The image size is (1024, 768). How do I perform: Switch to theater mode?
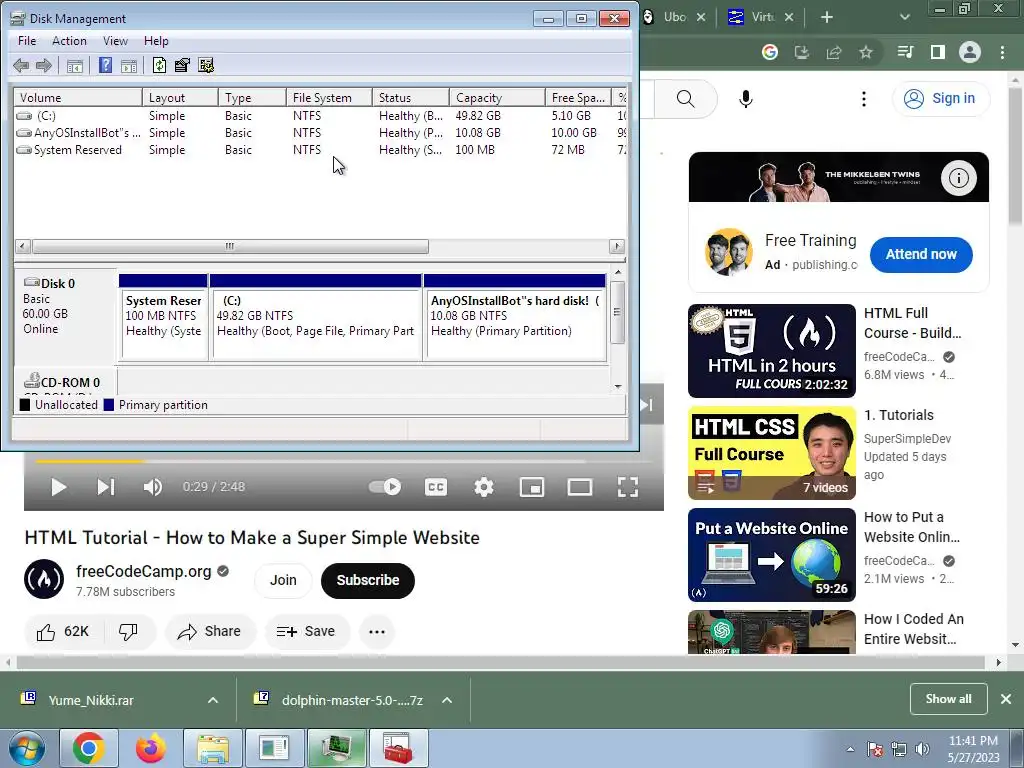click(580, 487)
